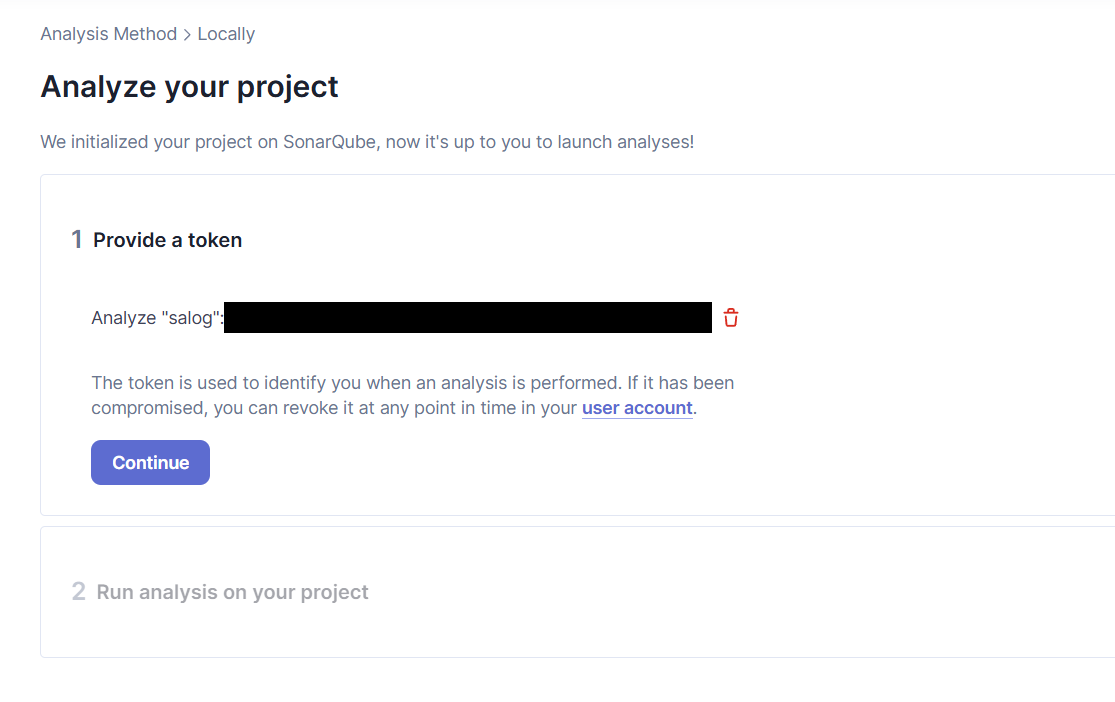Viewport: 1115px width, 702px height.
Task: Click the We initialized your project subtitle
Action: point(367,142)
